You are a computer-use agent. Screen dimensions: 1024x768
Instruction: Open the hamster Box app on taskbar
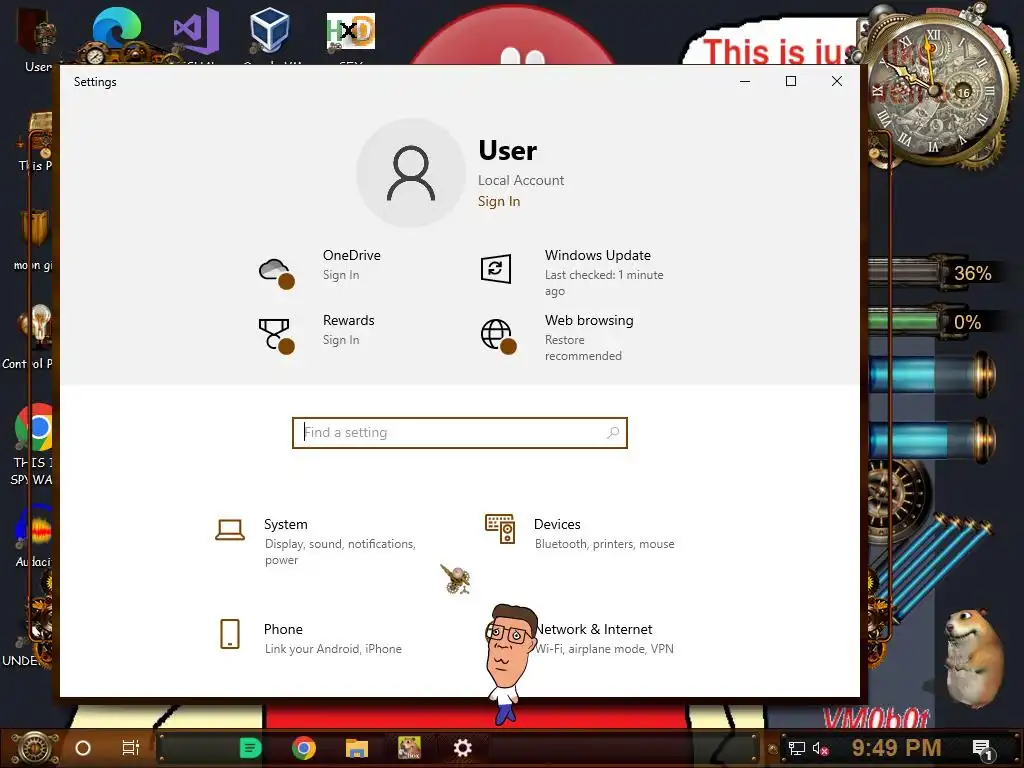pos(409,748)
